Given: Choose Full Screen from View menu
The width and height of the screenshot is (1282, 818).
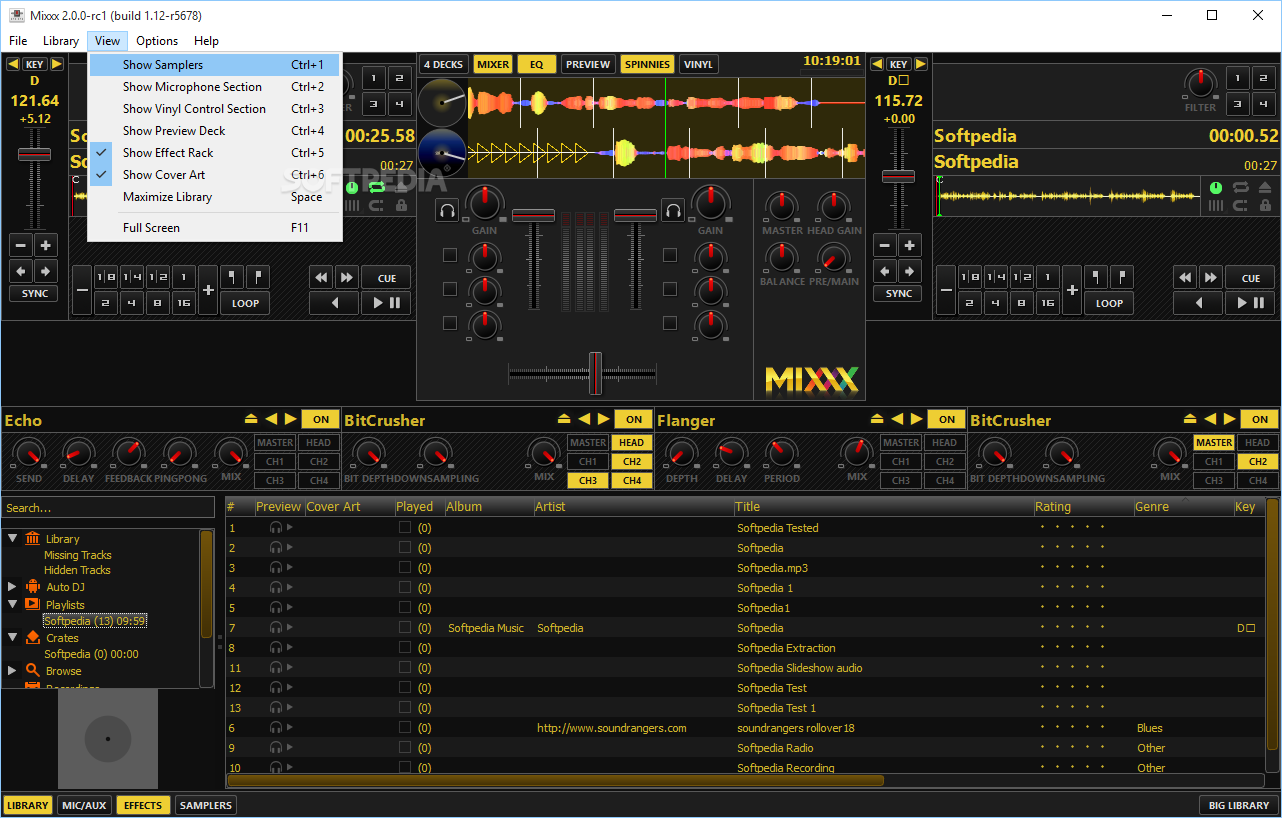Looking at the screenshot, I should pyautogui.click(x=214, y=228).
